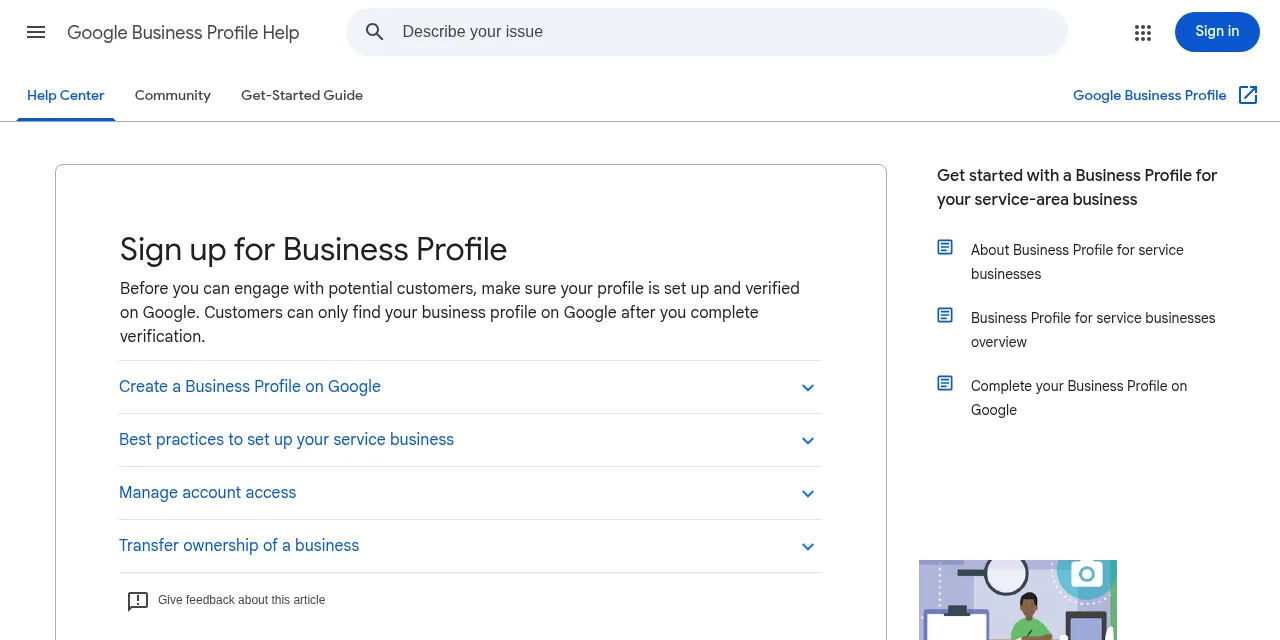Image resolution: width=1280 pixels, height=640 pixels.
Task: Click the external link icon beside Google Business Profile
Action: 1248,95
